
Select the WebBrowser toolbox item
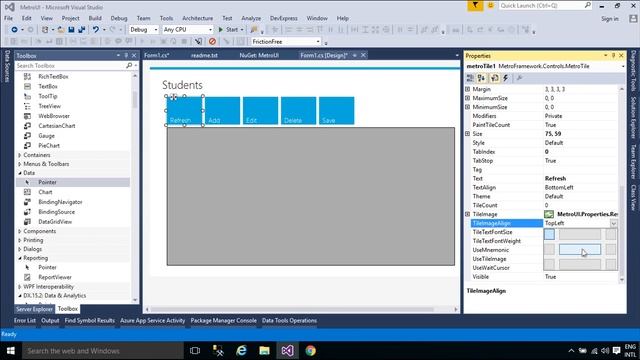pos(54,116)
